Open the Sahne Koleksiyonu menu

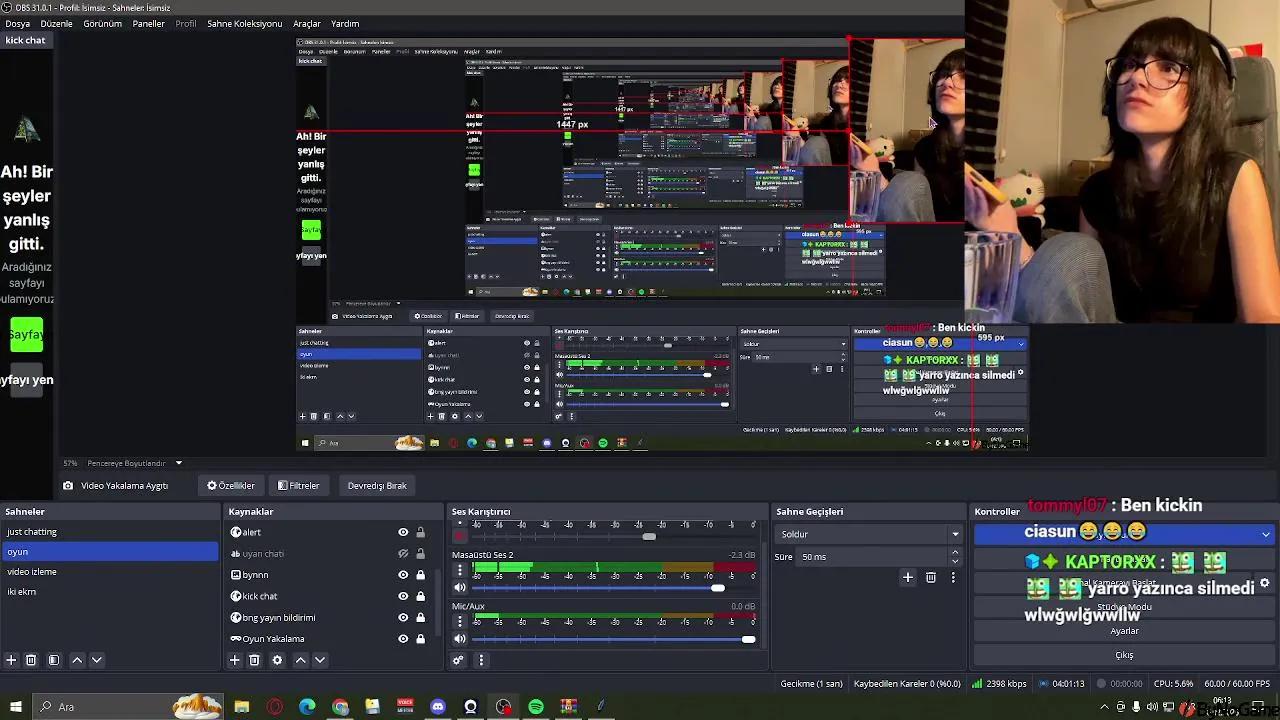(x=244, y=23)
